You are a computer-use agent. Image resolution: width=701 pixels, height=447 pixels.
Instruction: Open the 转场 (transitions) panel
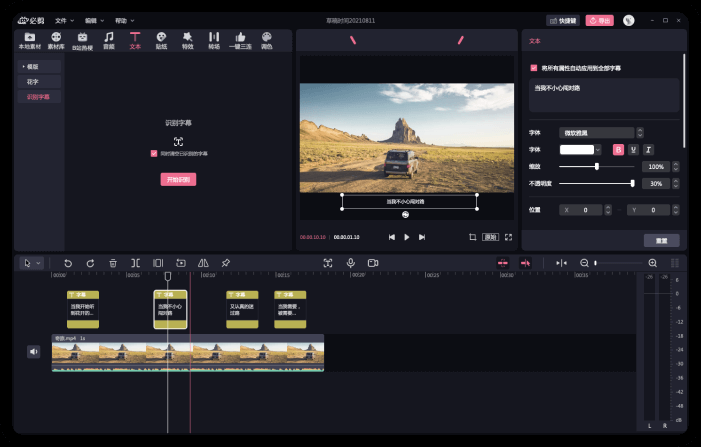coord(213,40)
